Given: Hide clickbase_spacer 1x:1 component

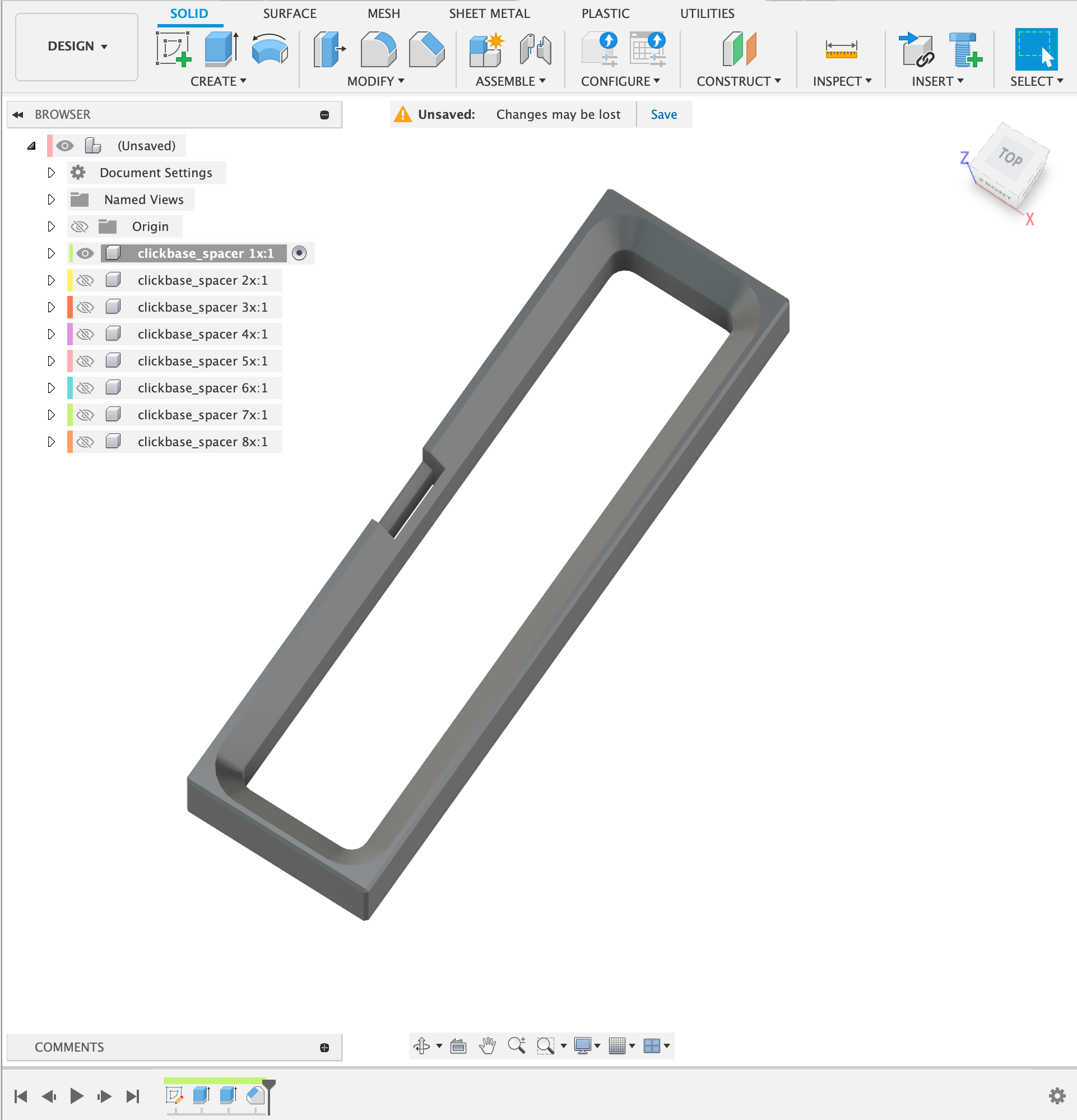Looking at the screenshot, I should click(85, 253).
